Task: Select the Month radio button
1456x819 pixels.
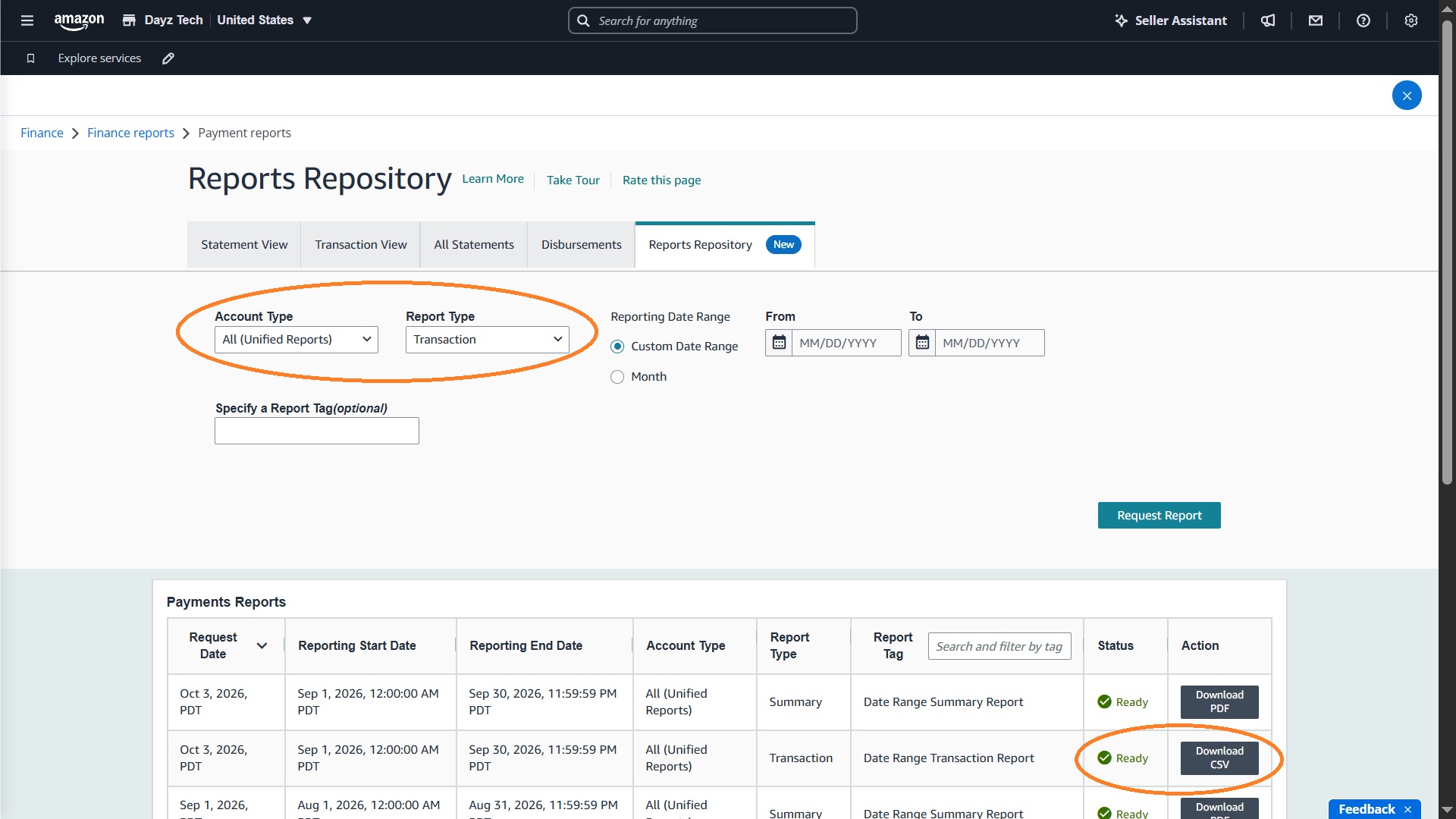Action: (617, 377)
